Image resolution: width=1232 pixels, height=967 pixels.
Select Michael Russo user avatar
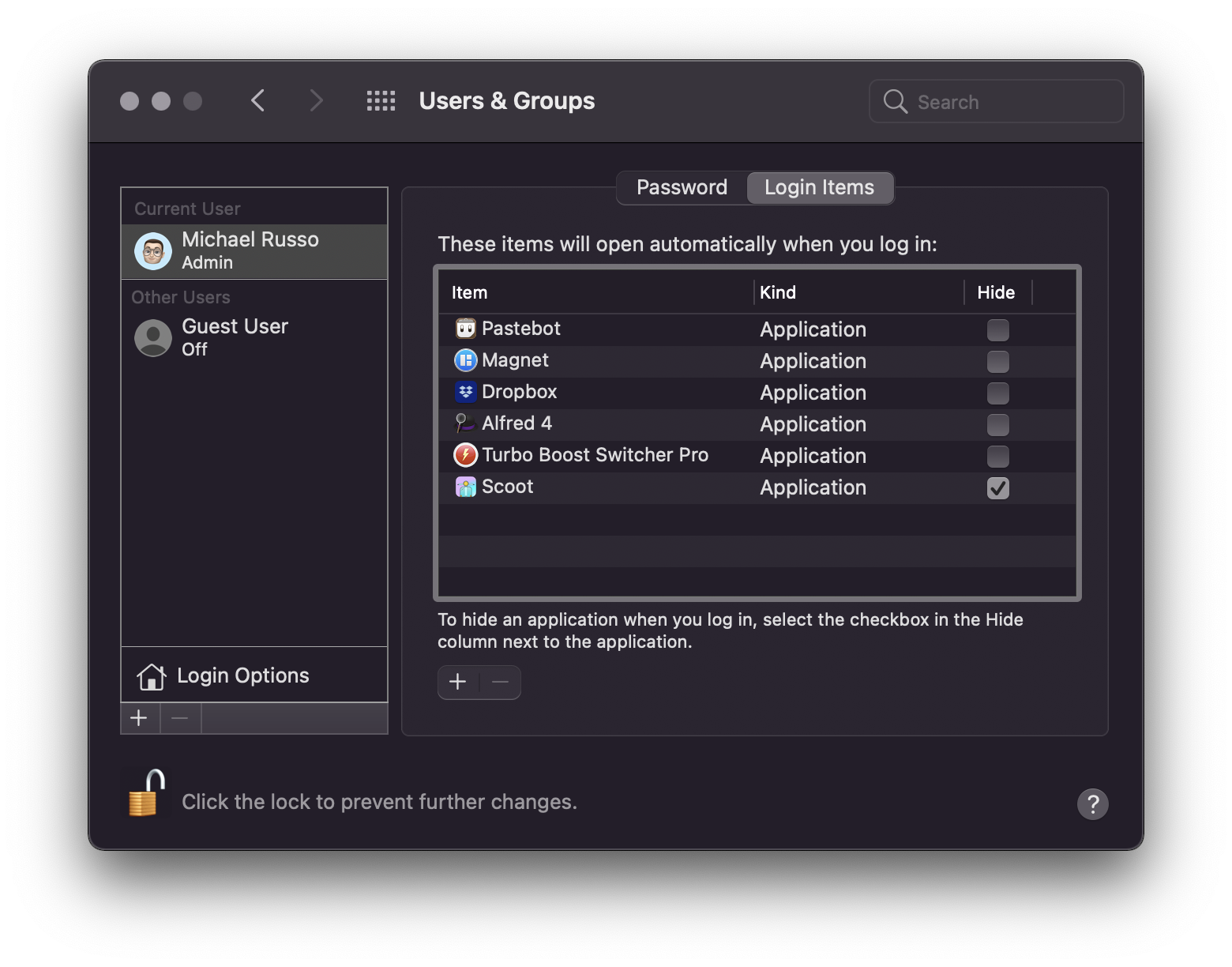tap(153, 251)
